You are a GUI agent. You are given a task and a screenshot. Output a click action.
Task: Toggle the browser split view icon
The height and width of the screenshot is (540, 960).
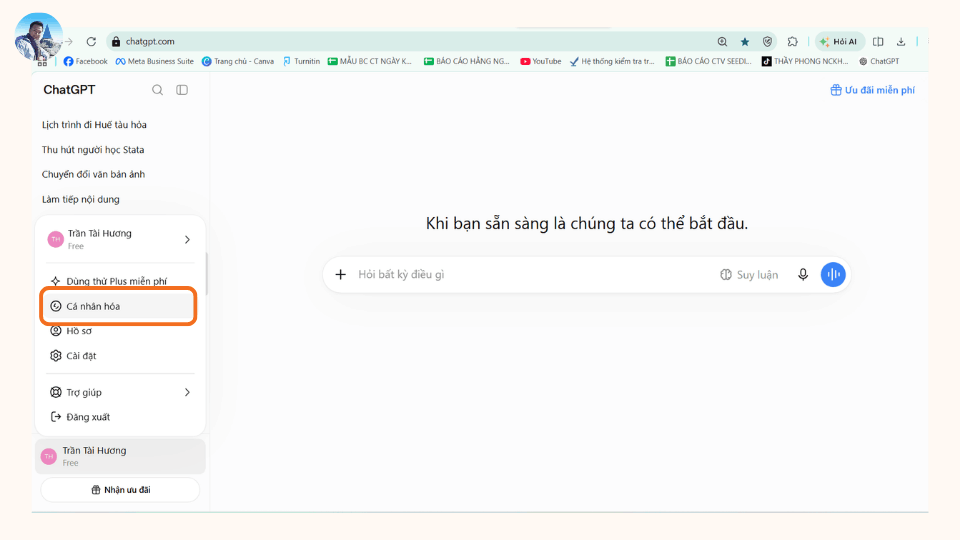click(878, 42)
